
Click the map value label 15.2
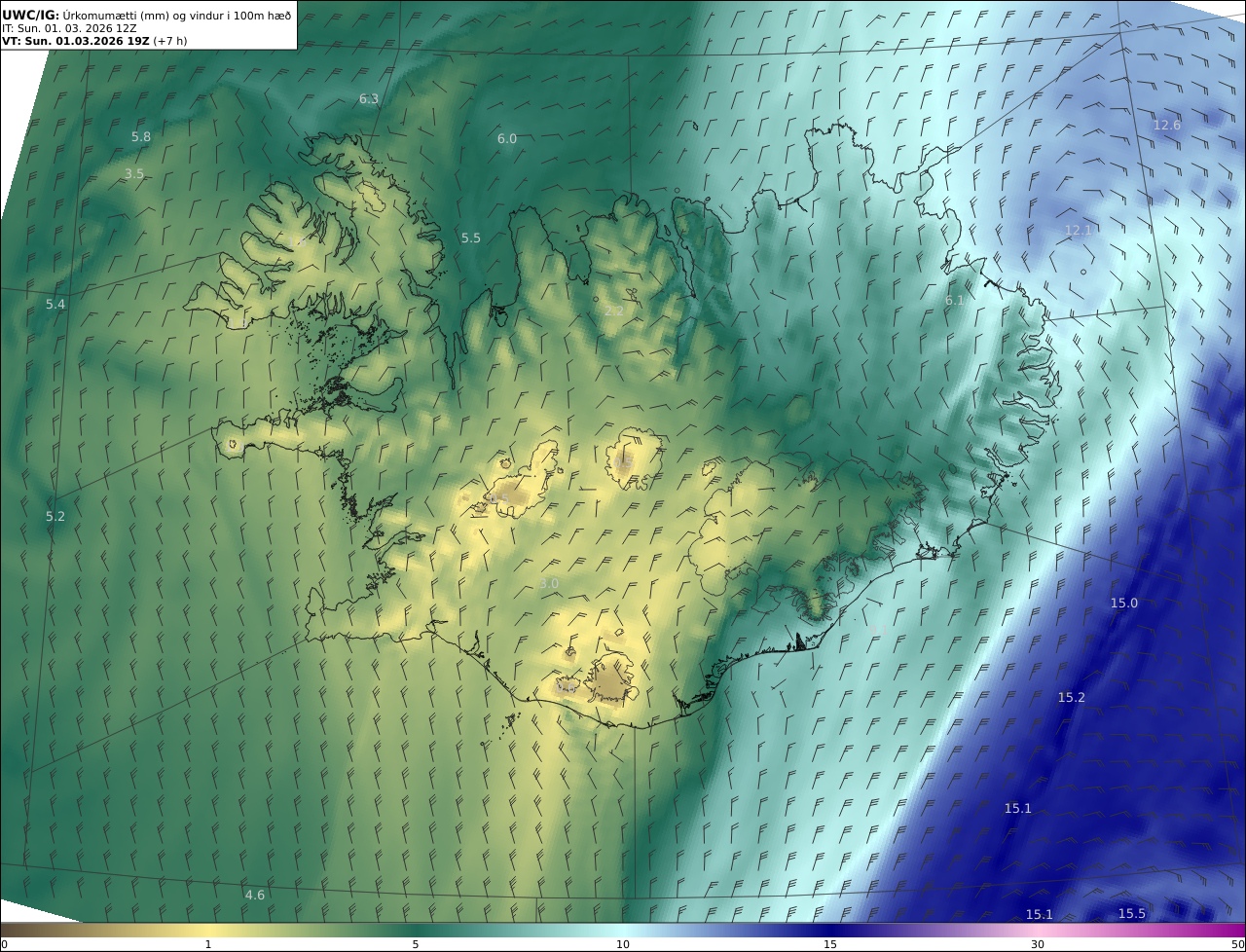(1072, 698)
